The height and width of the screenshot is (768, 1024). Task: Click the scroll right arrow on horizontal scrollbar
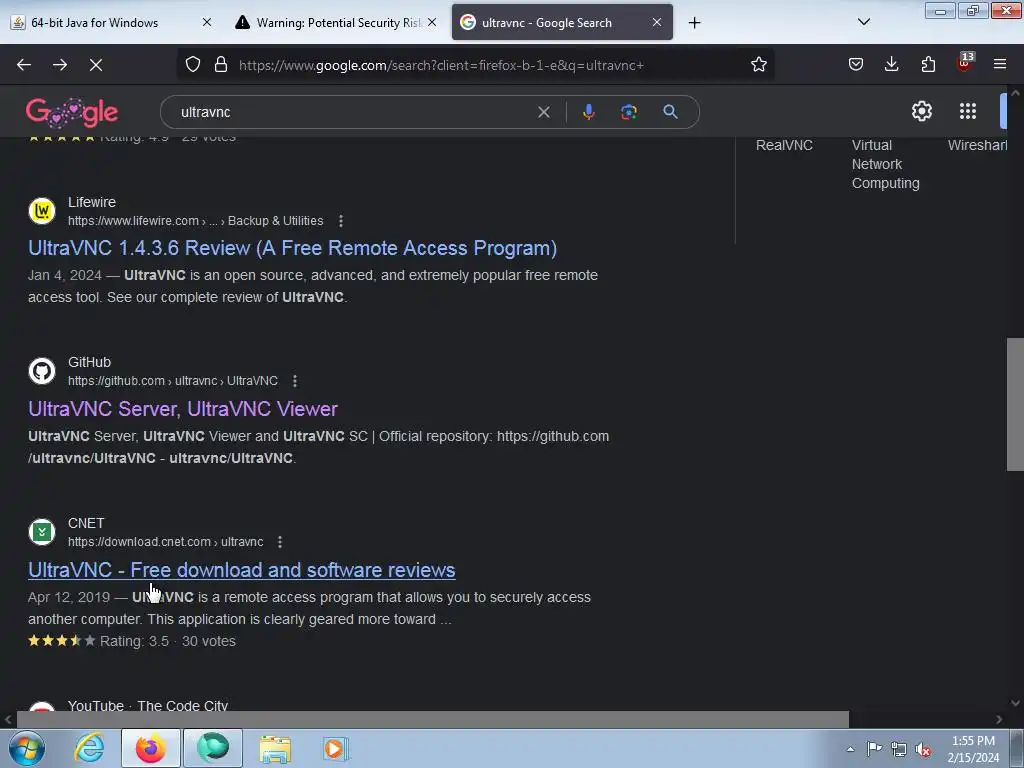point(999,720)
